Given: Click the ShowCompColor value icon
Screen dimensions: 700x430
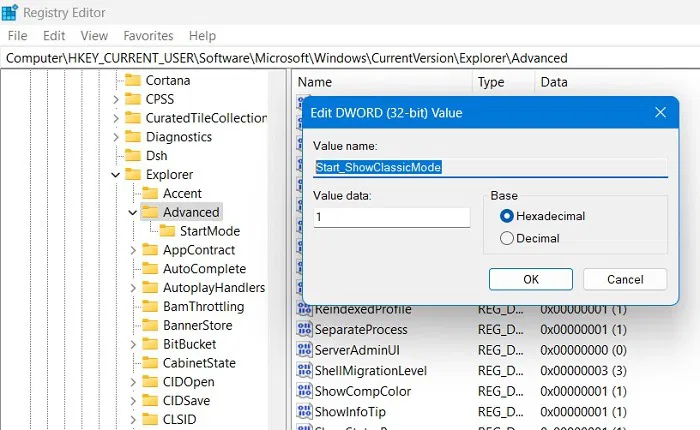Looking at the screenshot, I should (x=305, y=391).
